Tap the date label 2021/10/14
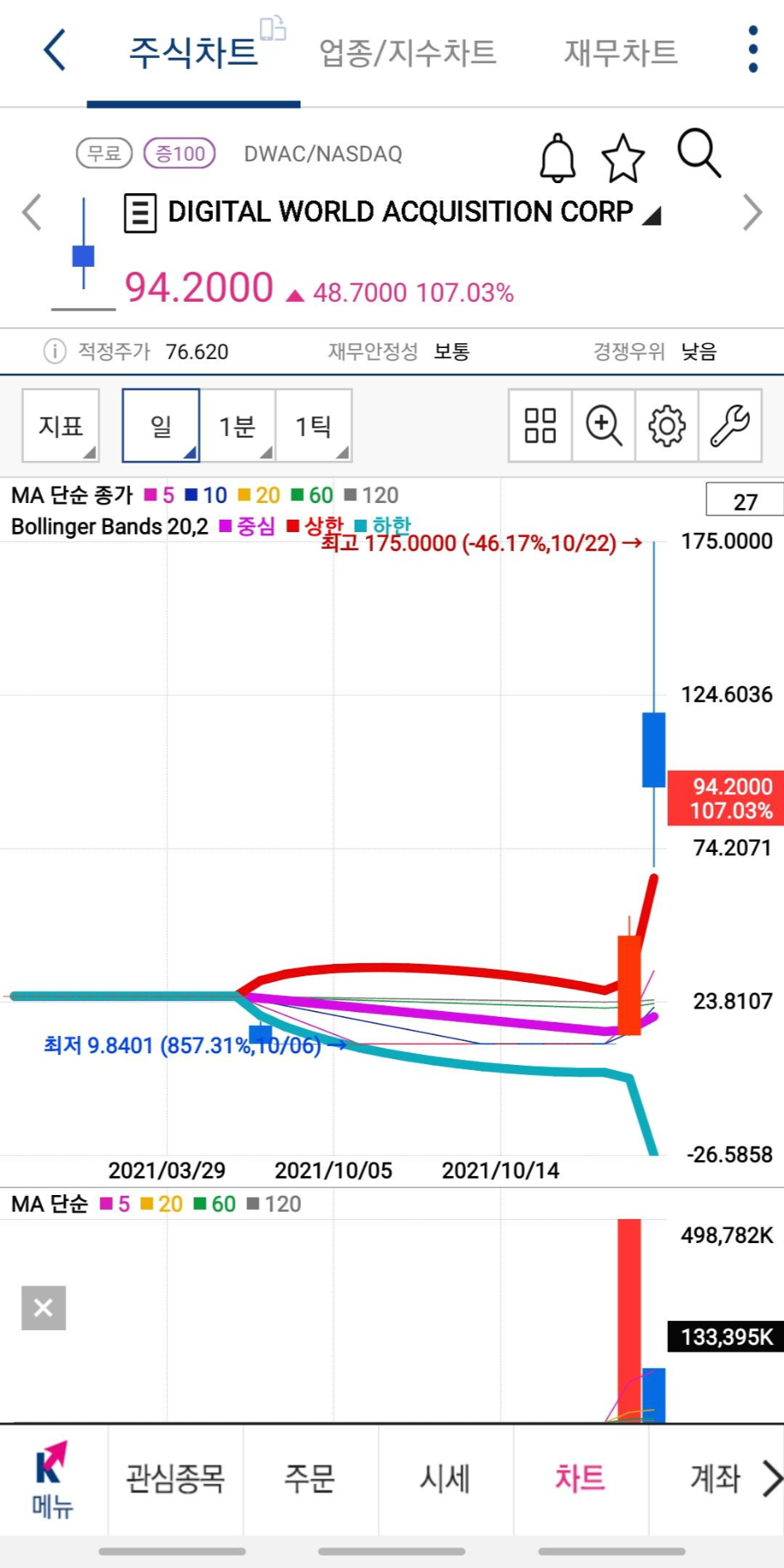This screenshot has width=784, height=1568. click(x=501, y=1170)
